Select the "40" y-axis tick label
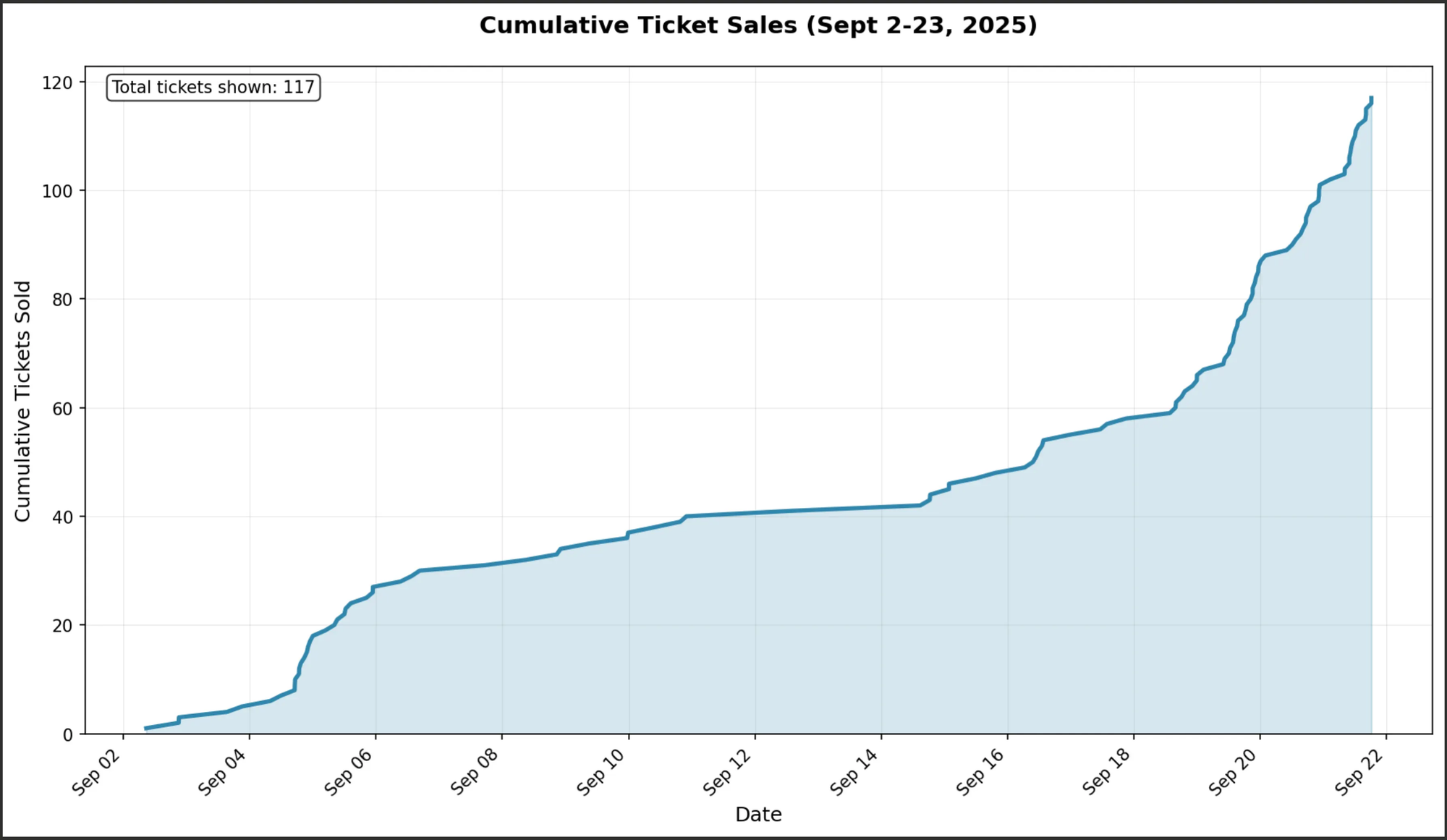The height and width of the screenshot is (840, 1447). (x=63, y=517)
